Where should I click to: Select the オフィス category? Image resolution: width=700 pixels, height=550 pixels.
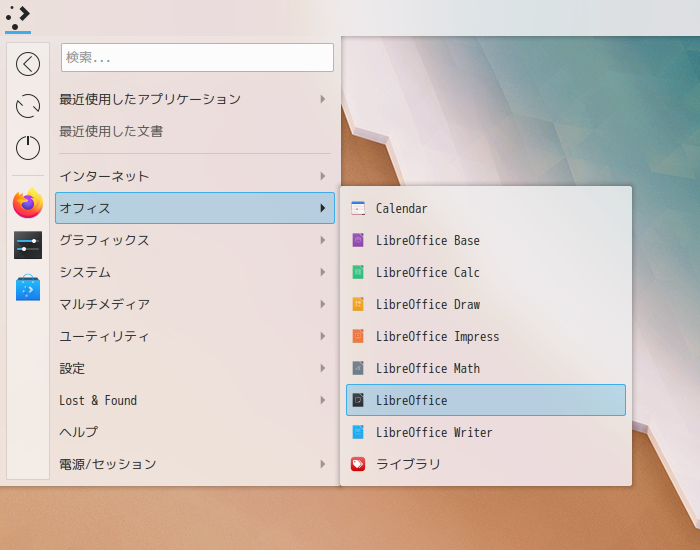click(195, 208)
